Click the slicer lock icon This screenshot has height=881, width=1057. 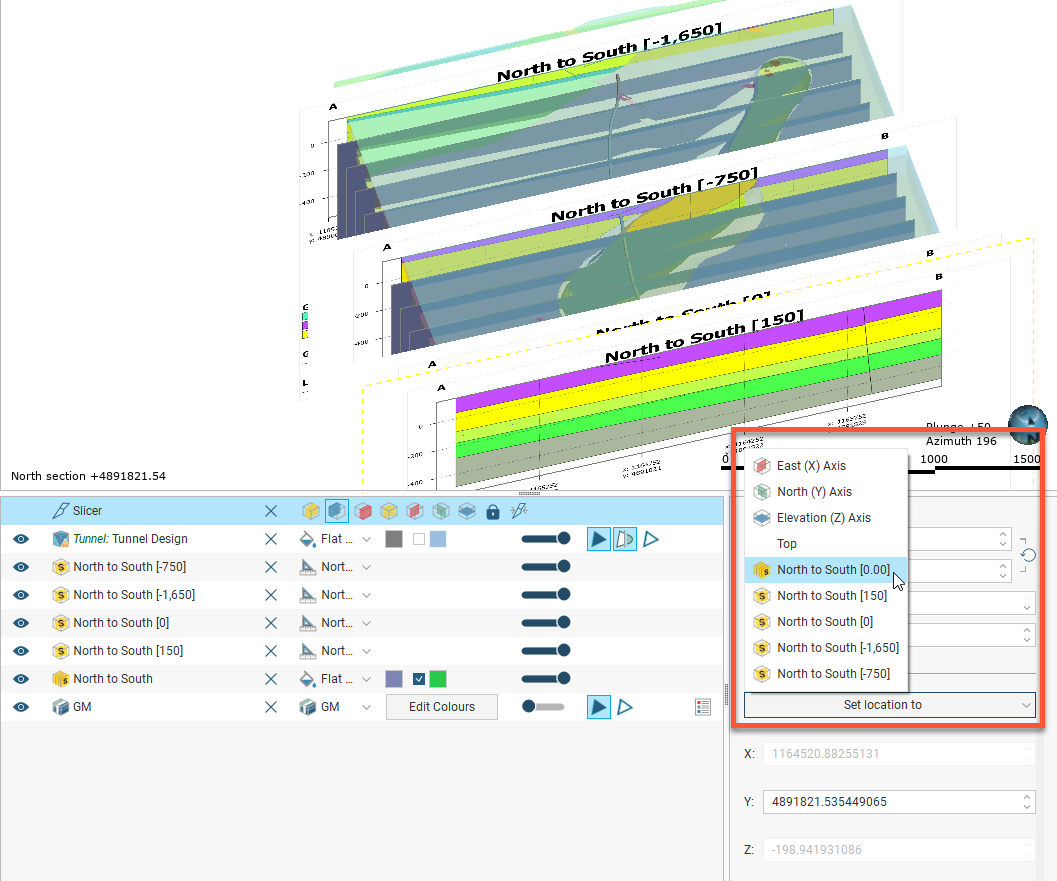coord(492,511)
